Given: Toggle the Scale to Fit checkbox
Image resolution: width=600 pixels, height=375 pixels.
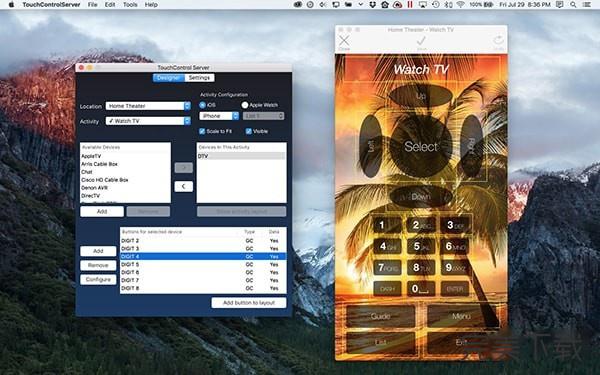Looking at the screenshot, I should pos(202,131).
